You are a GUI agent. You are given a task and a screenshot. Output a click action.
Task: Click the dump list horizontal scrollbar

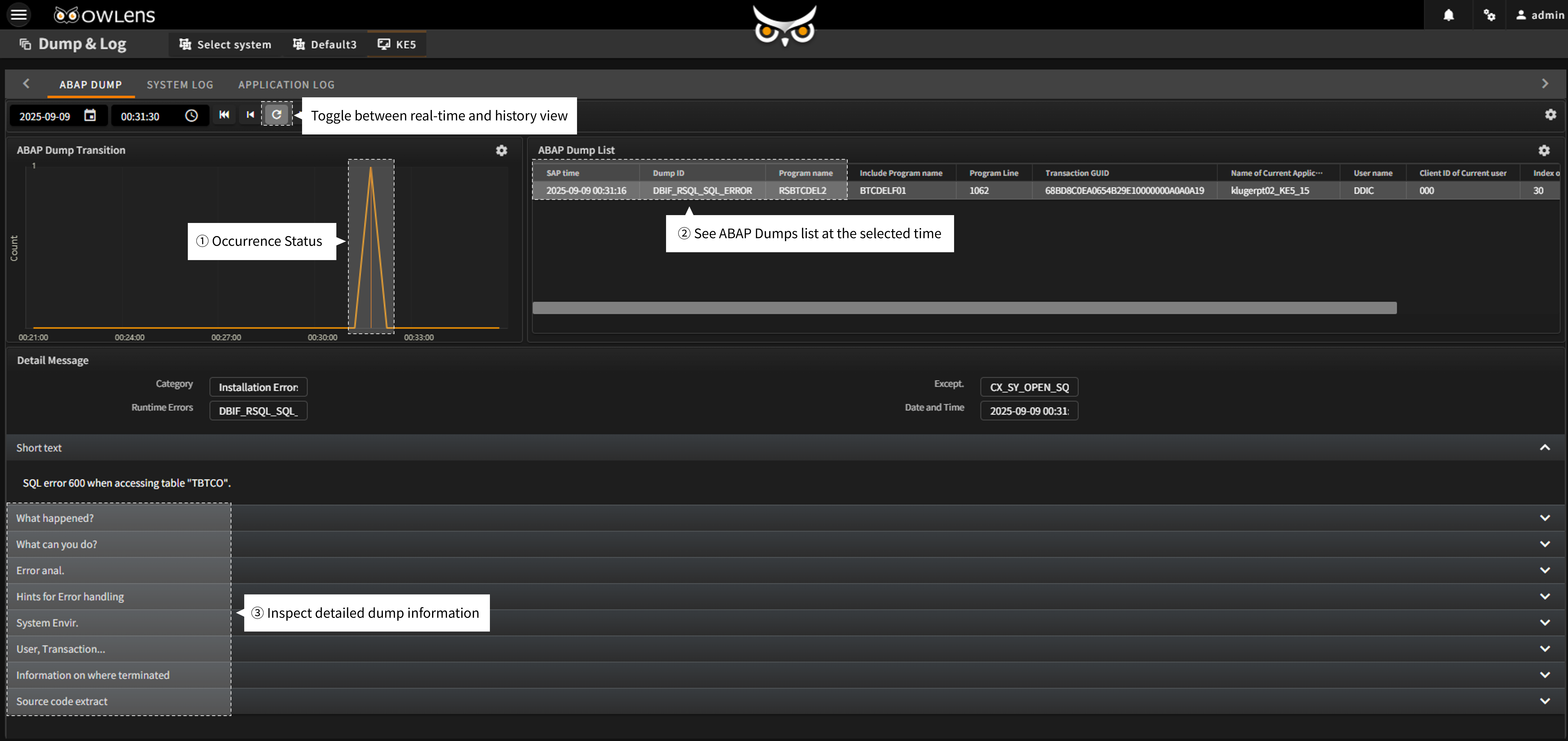(x=964, y=308)
